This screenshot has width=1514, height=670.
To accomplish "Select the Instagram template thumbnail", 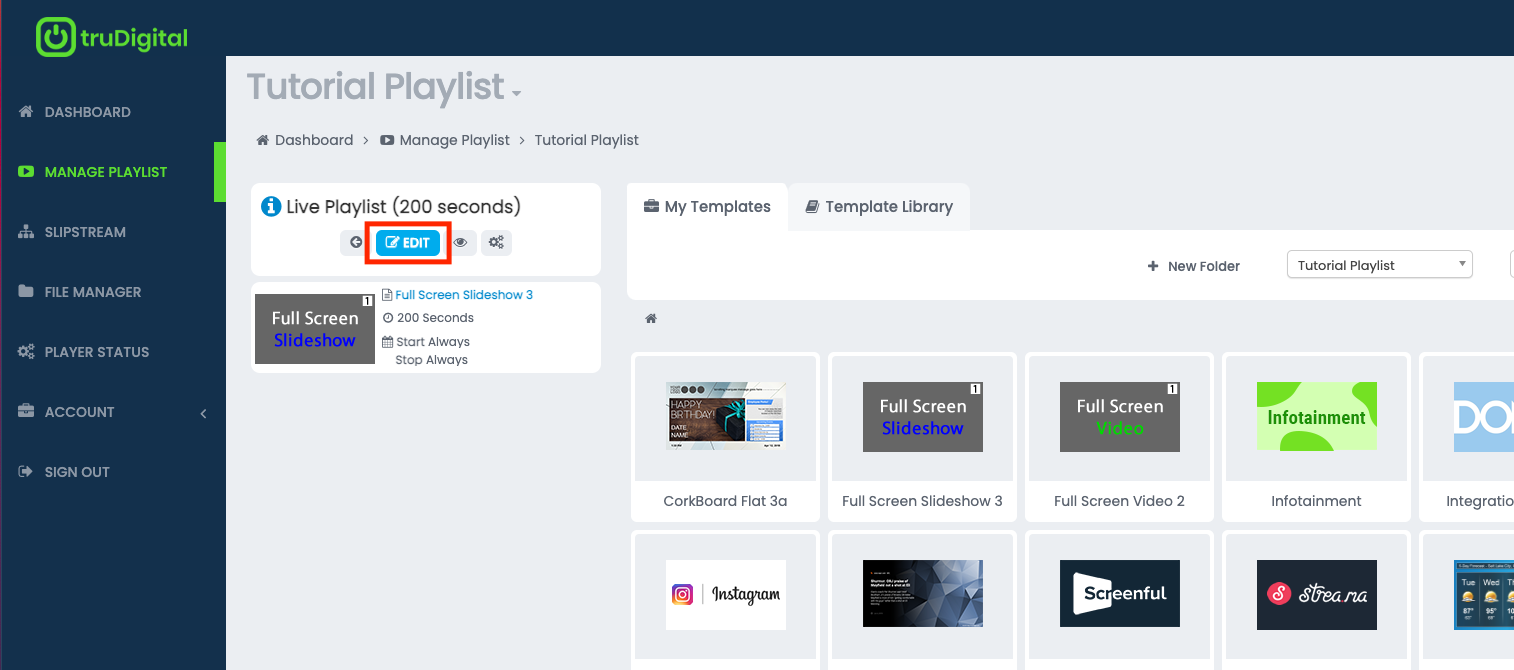I will (726, 595).
